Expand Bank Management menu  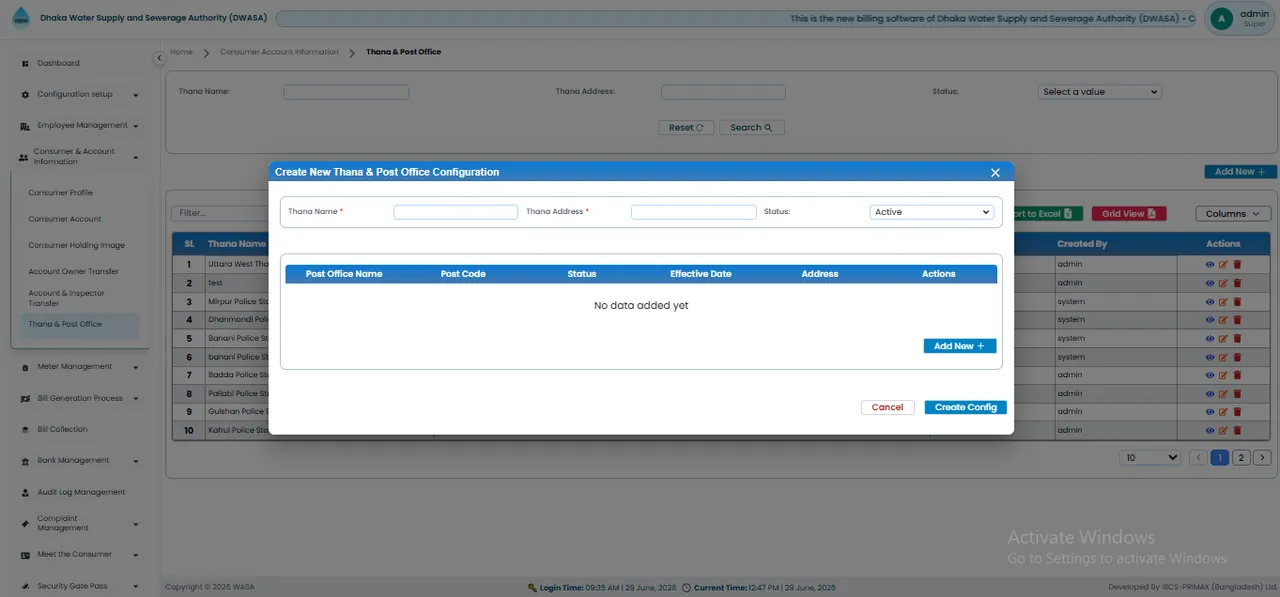click(x=80, y=460)
